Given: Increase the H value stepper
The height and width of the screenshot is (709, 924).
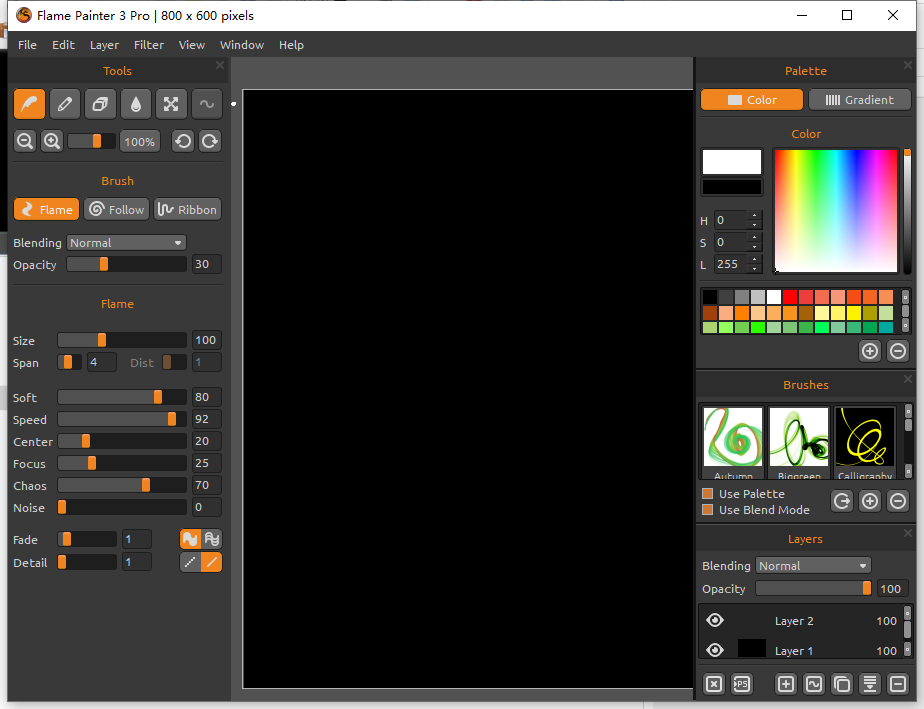Looking at the screenshot, I should [754, 216].
